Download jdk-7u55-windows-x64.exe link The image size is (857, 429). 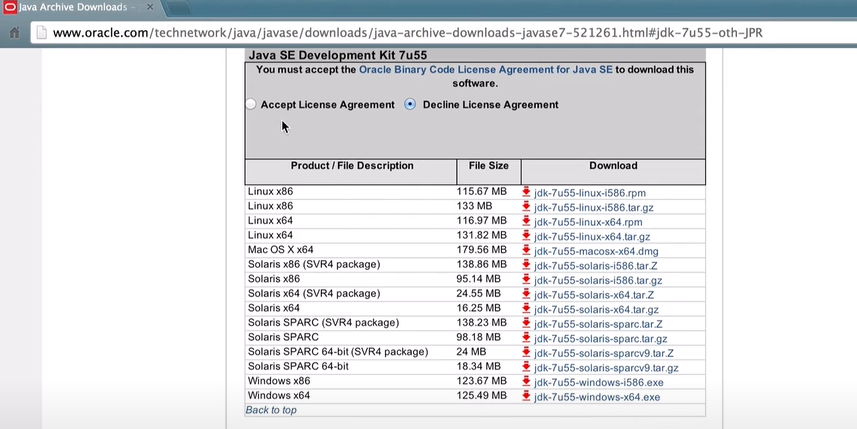pos(597,397)
